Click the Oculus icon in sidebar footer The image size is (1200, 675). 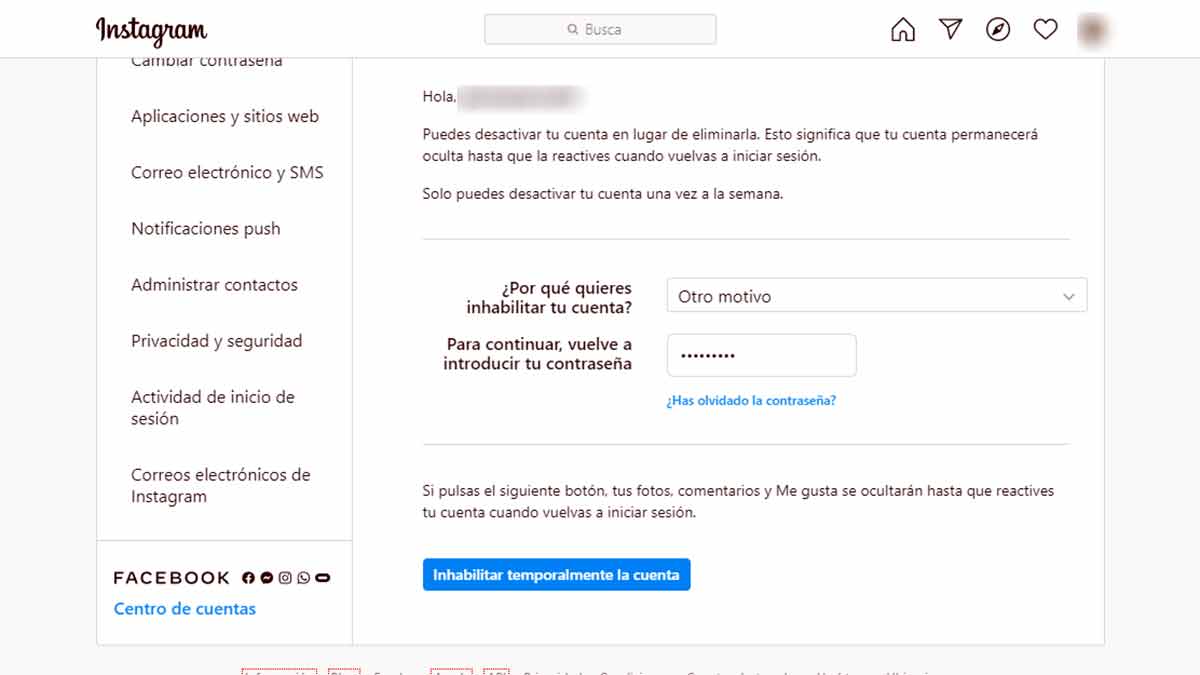pyautogui.click(x=322, y=578)
